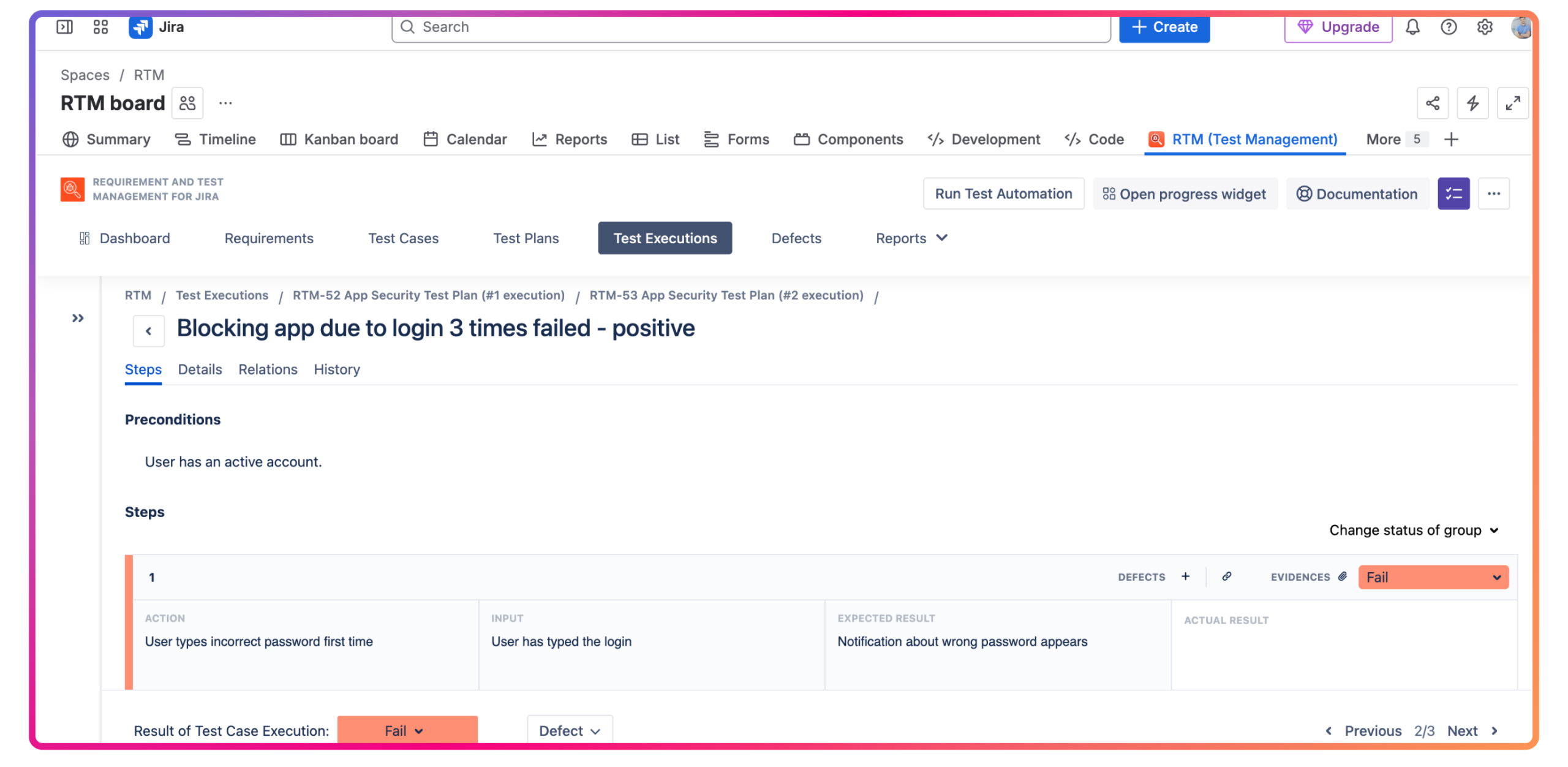Click the app switcher grid icon
The width and height of the screenshot is (1568, 767).
[100, 27]
